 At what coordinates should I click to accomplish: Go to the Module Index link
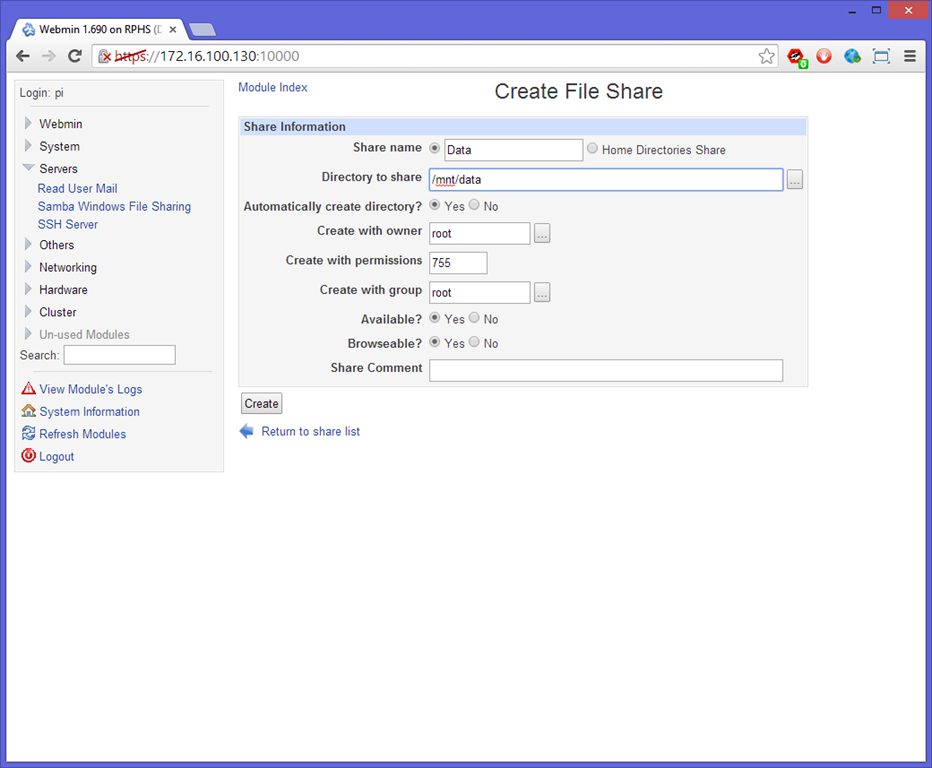point(273,88)
